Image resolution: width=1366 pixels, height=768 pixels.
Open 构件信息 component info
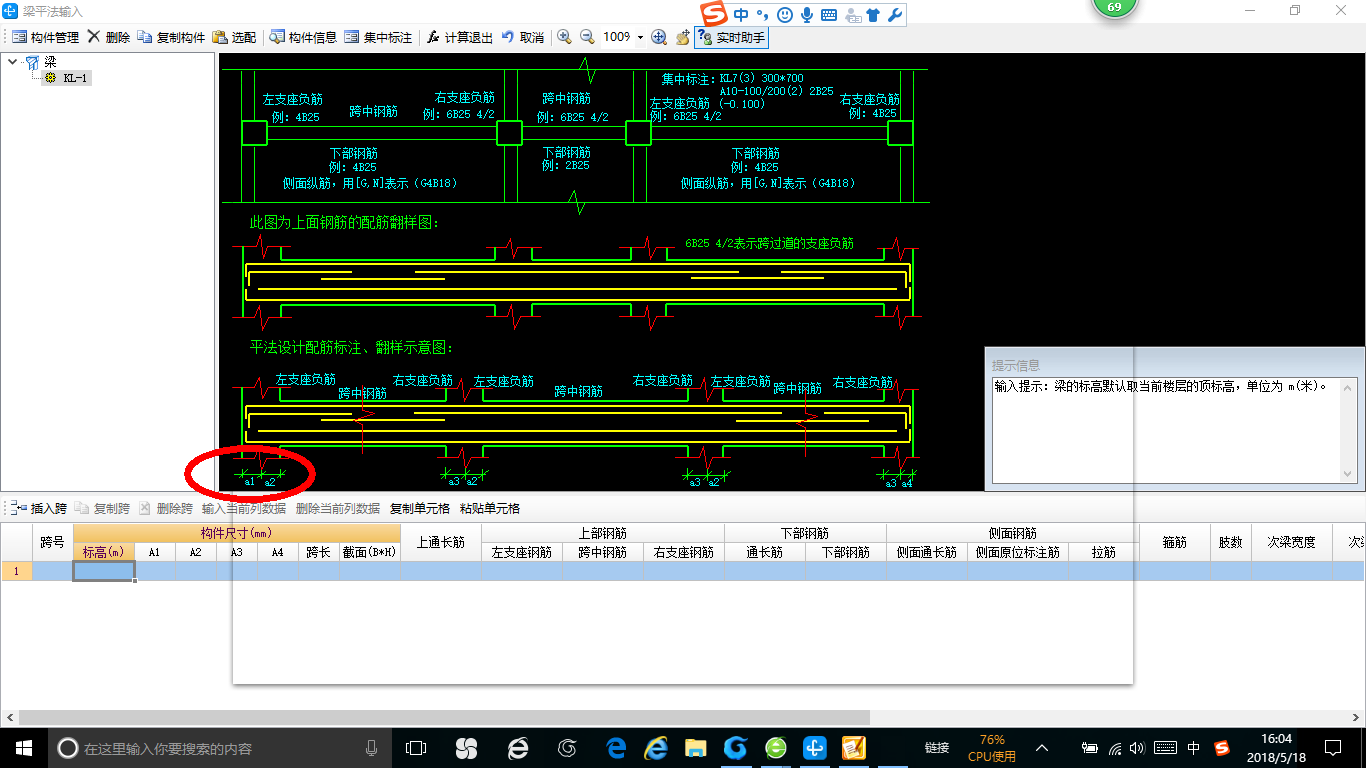303,37
